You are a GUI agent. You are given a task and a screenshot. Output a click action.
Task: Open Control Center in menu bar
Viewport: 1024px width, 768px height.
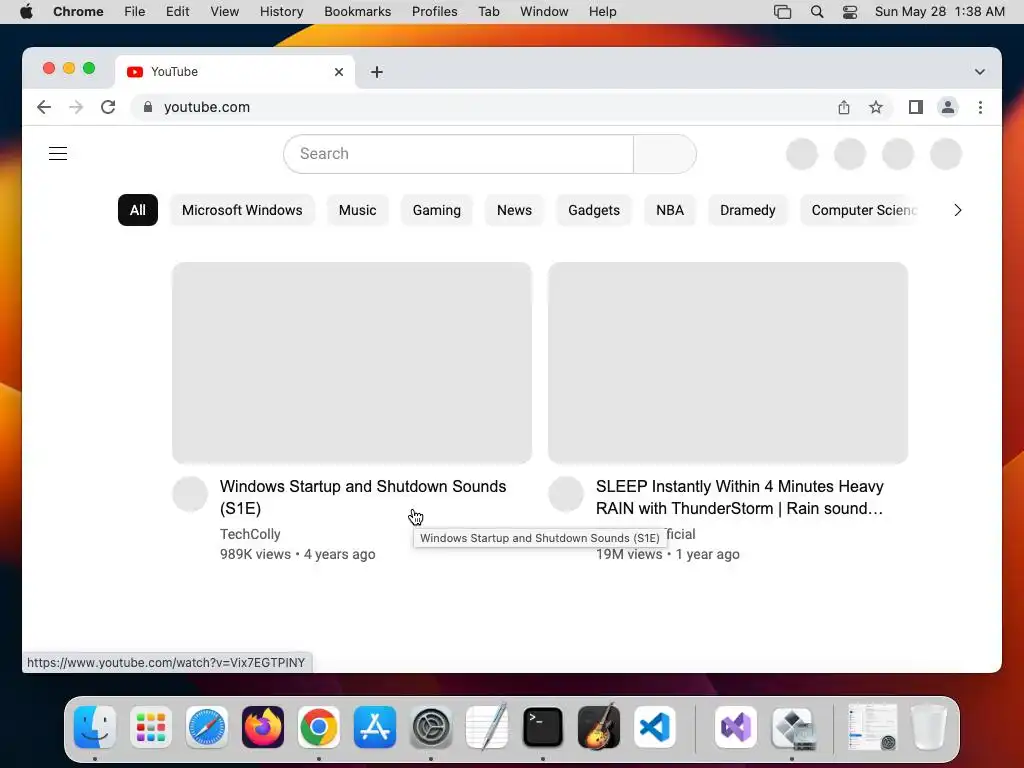point(850,12)
